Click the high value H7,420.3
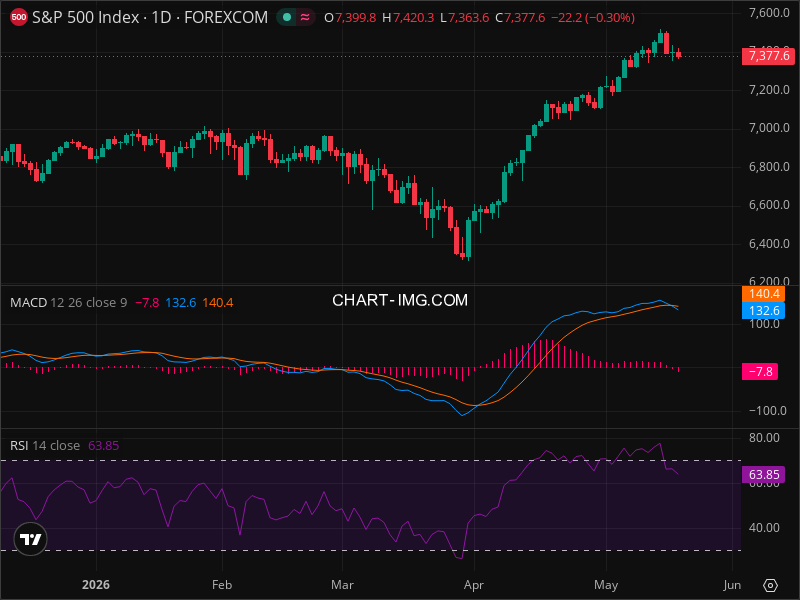Screen dimensions: 800x600 pyautogui.click(x=408, y=18)
